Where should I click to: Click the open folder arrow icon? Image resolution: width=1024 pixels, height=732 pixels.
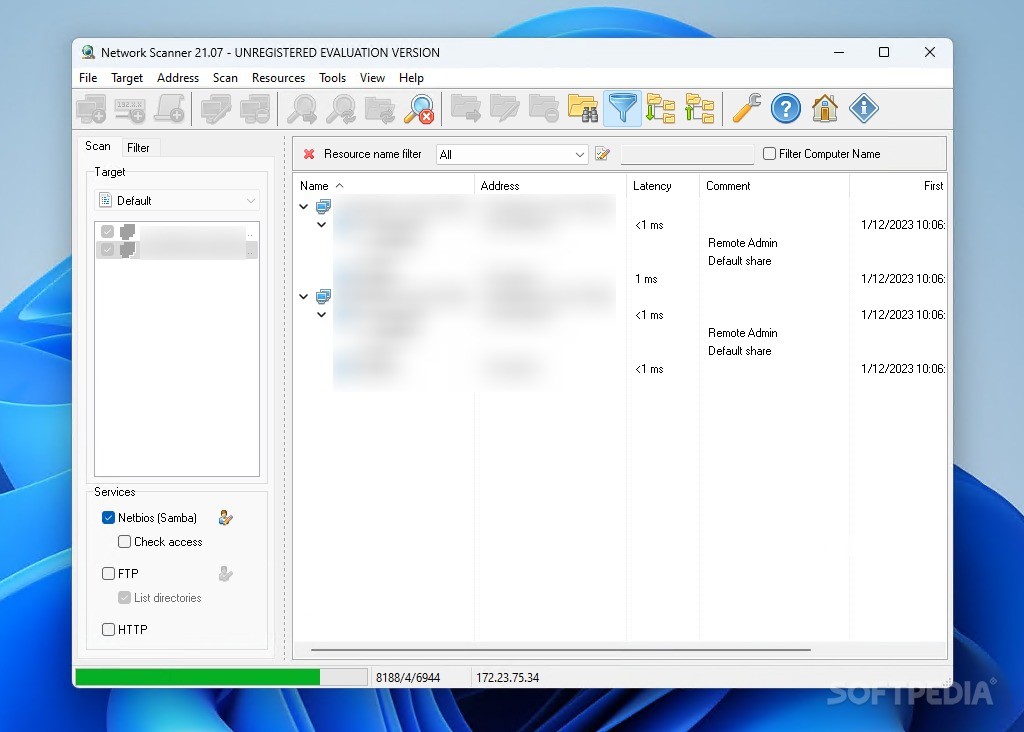click(466, 108)
